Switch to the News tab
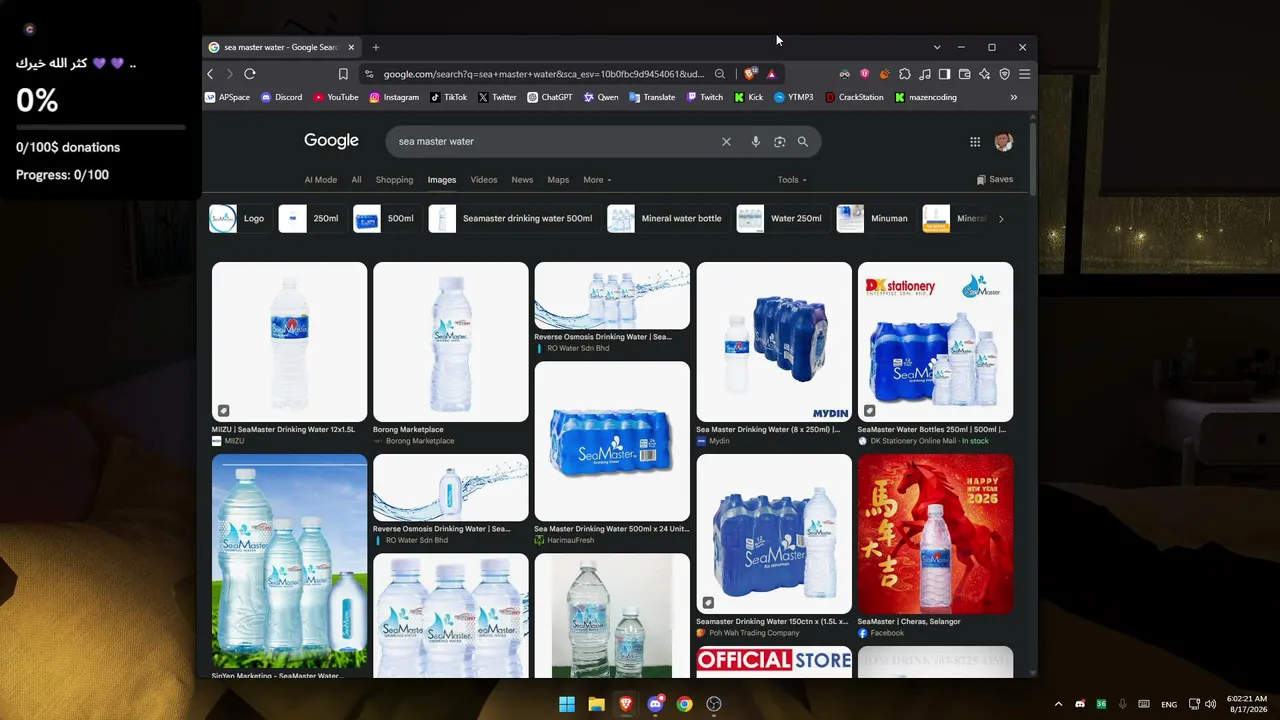This screenshot has width=1280, height=720. [x=522, y=180]
